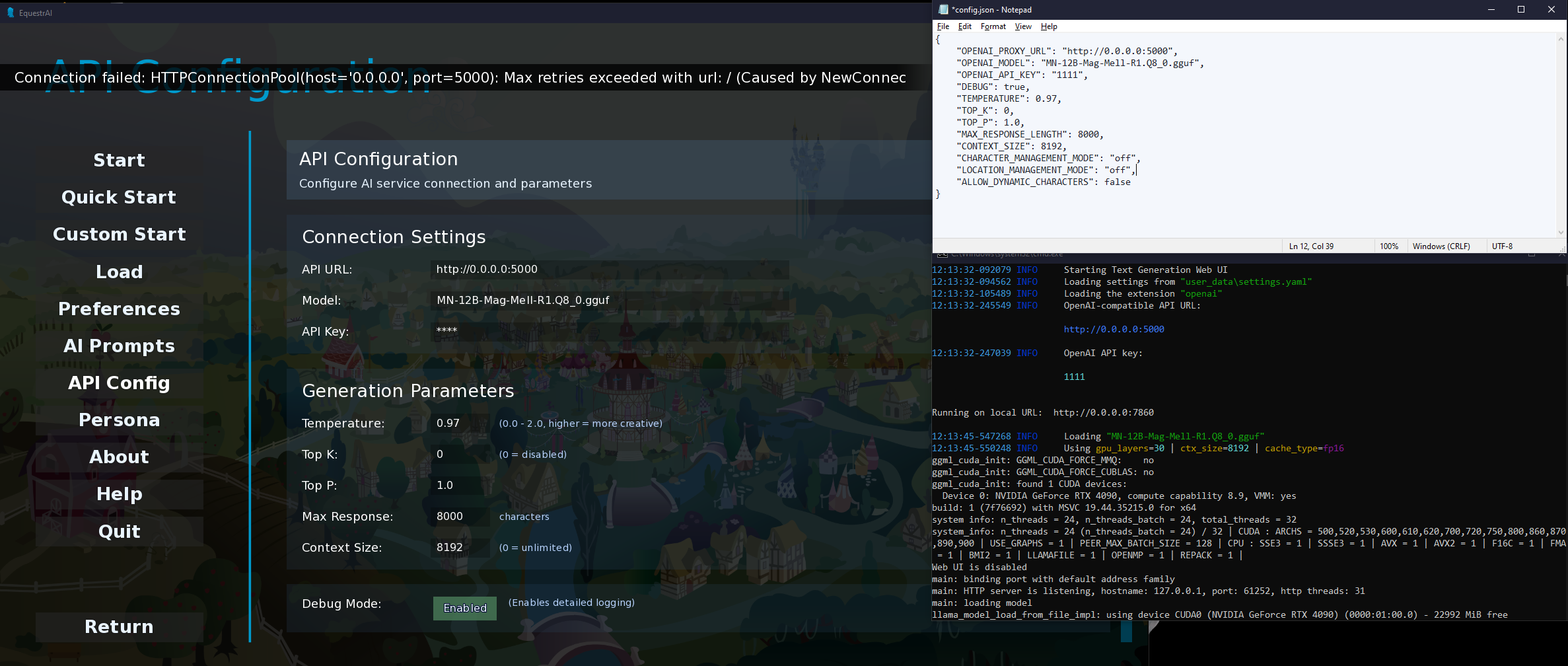Click the Model name input field

(x=610, y=301)
